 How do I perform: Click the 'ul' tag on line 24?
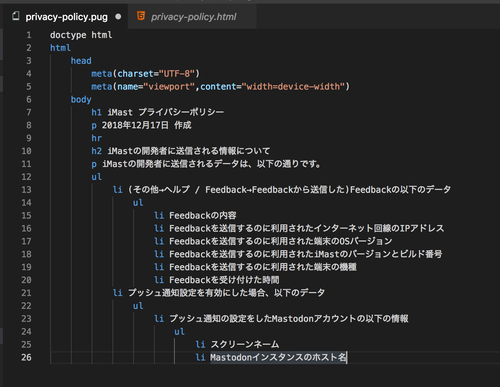[x=179, y=332]
